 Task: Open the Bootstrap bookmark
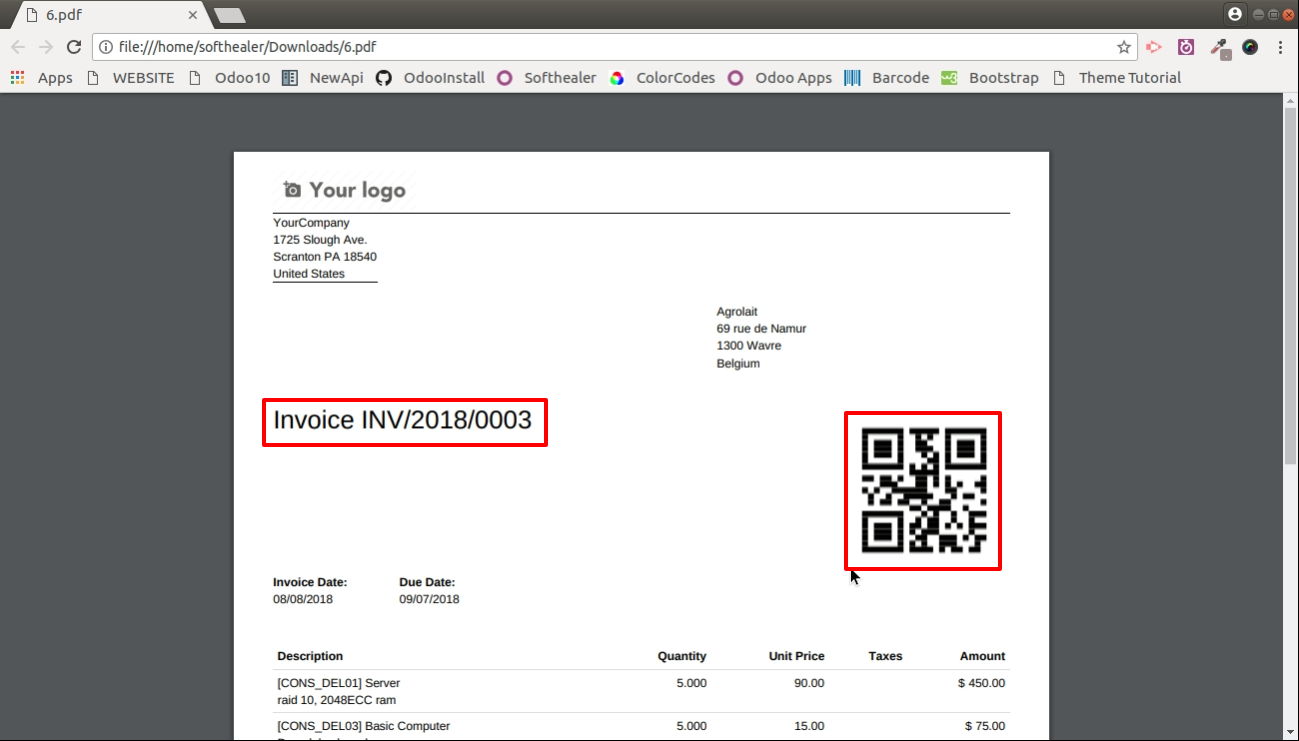tap(990, 78)
